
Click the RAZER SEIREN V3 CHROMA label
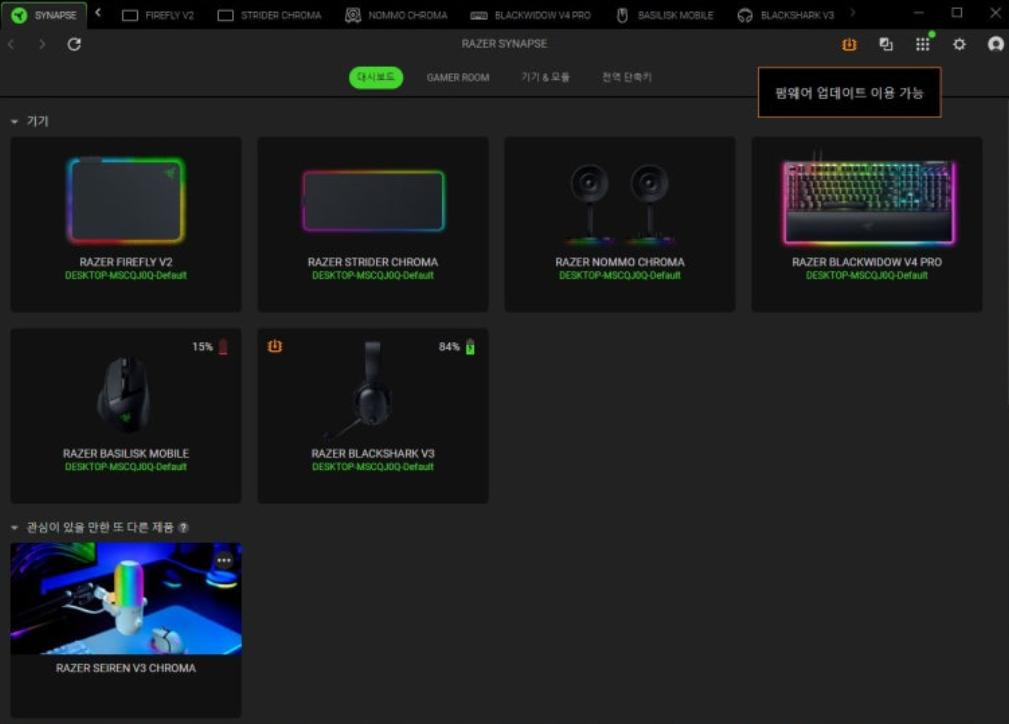126,668
